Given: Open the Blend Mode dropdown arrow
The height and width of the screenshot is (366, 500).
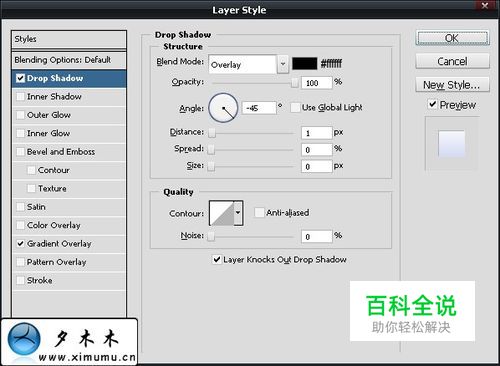Looking at the screenshot, I should click(x=283, y=64).
